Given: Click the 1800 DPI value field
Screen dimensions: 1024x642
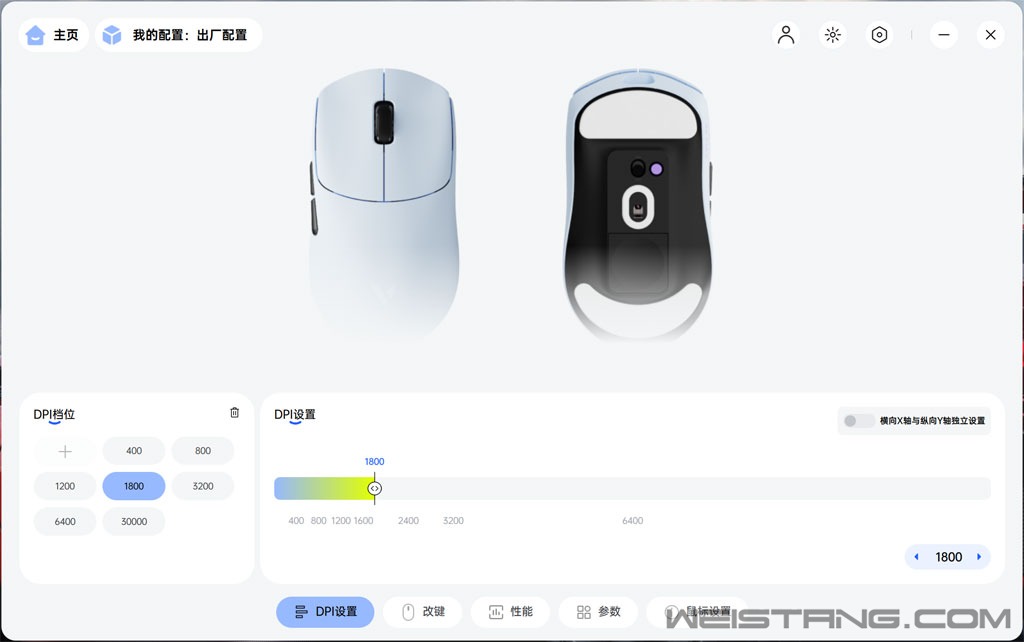Looking at the screenshot, I should [x=948, y=556].
